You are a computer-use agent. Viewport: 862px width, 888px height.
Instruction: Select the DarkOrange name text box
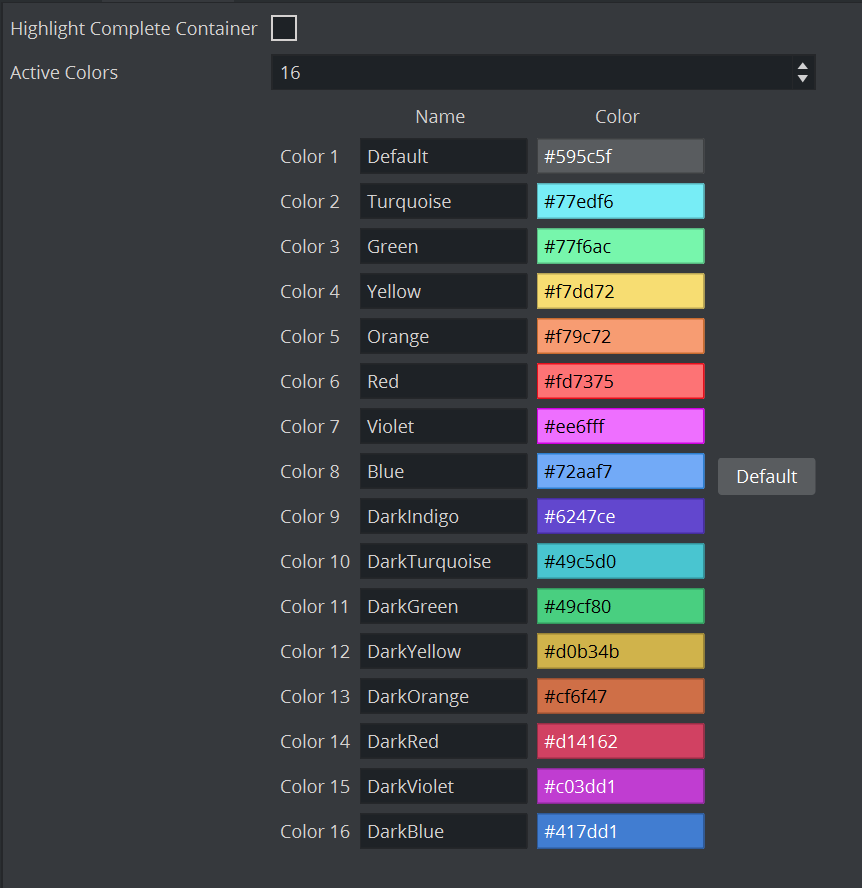tap(443, 696)
